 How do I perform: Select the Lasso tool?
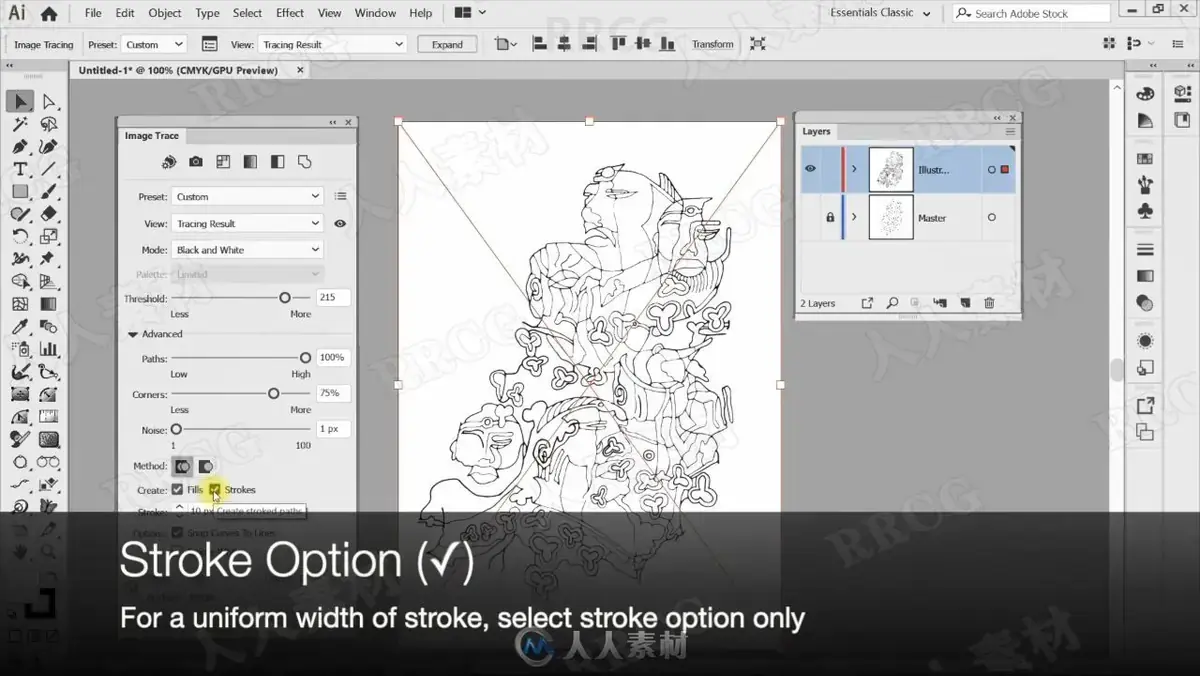coord(48,125)
